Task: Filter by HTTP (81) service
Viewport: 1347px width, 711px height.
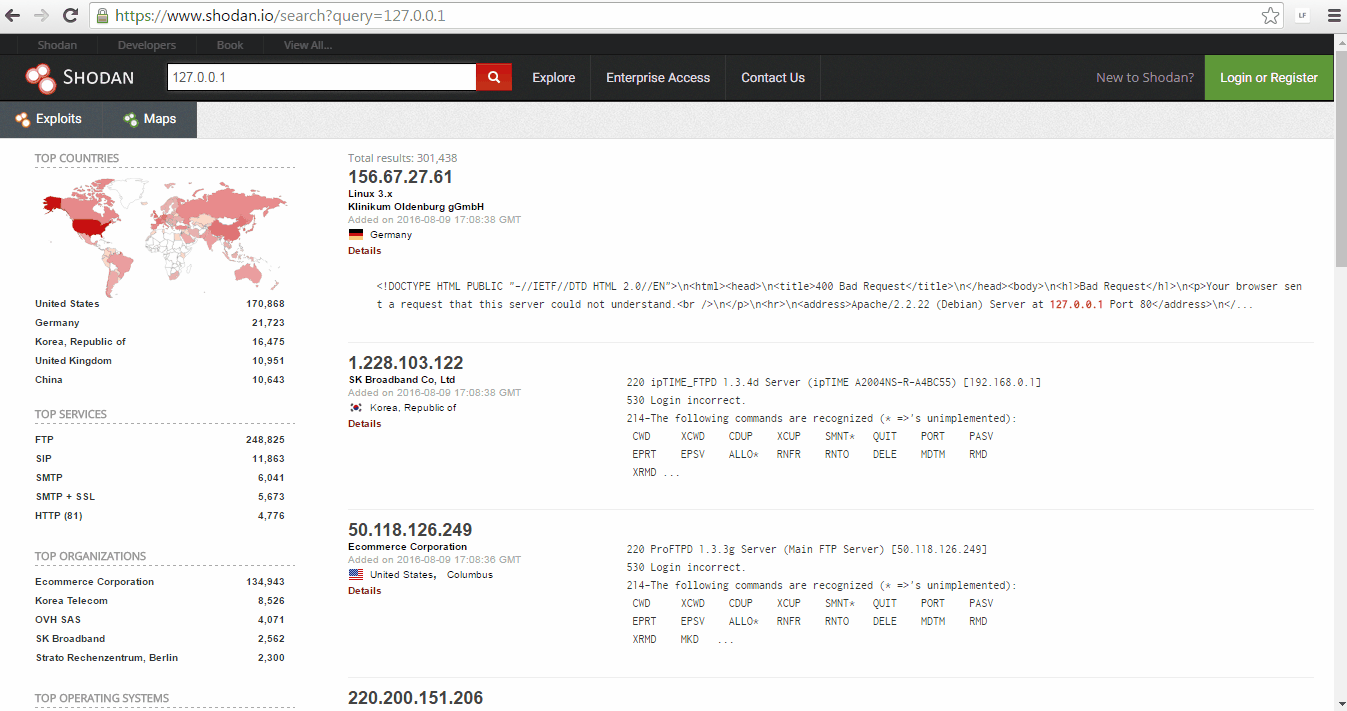Action: (59, 516)
